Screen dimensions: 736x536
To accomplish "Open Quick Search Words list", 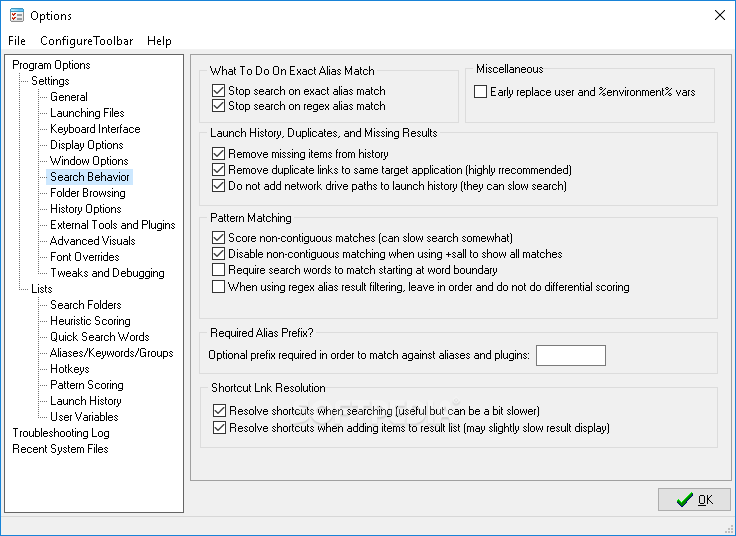I will coord(100,337).
